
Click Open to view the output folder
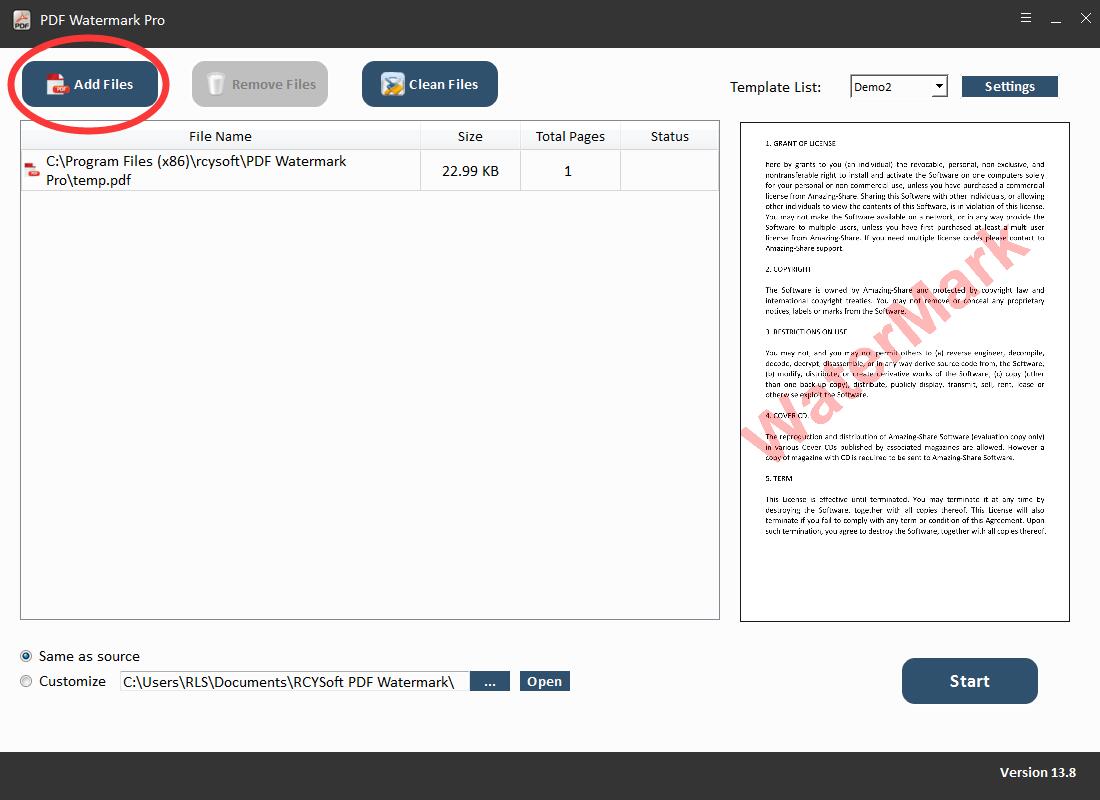tap(544, 682)
